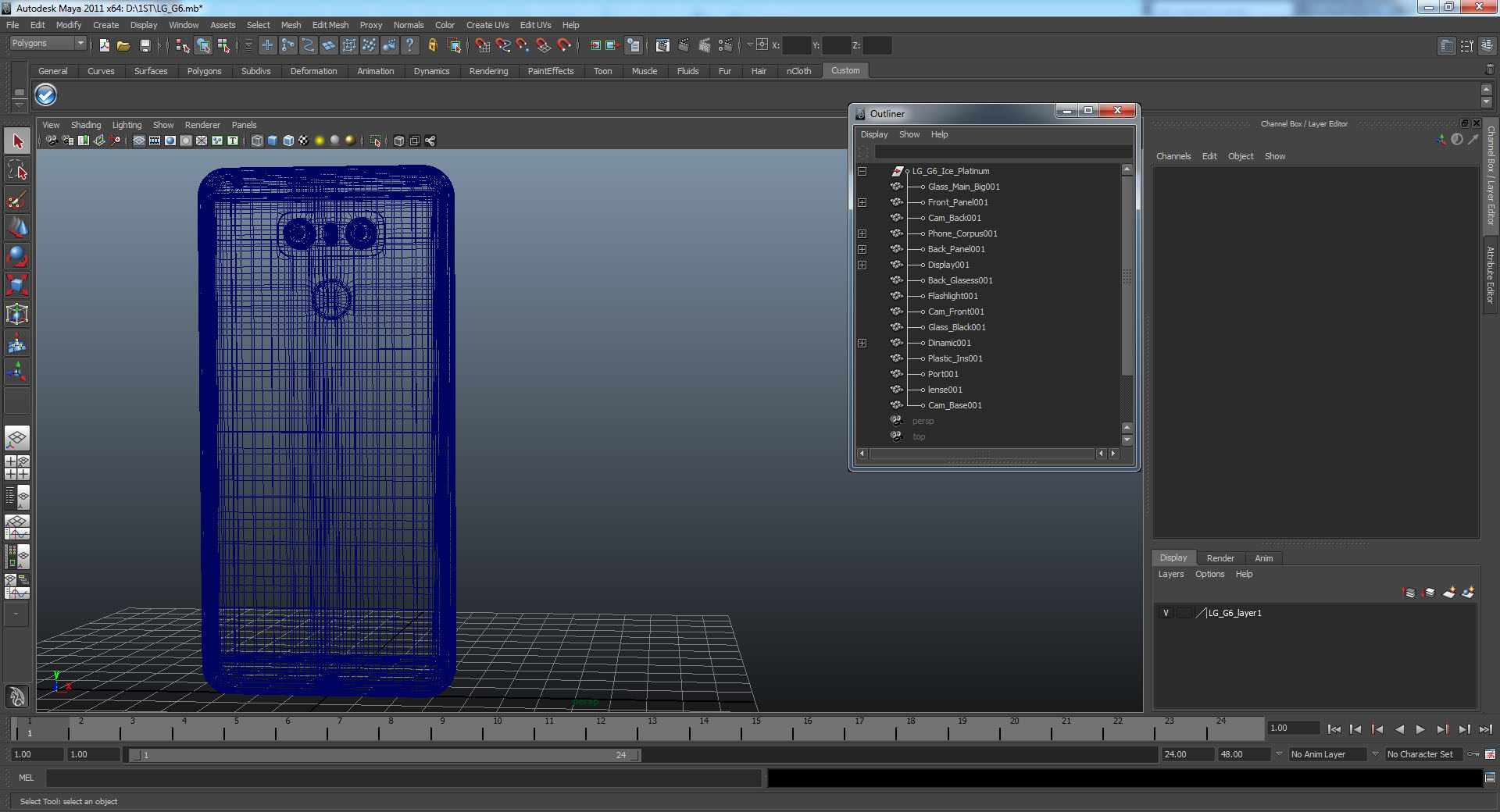Screen dimensions: 1500x812
Task: Expand Phone_Corpus001 node in Outliner
Action: pyautogui.click(x=862, y=233)
